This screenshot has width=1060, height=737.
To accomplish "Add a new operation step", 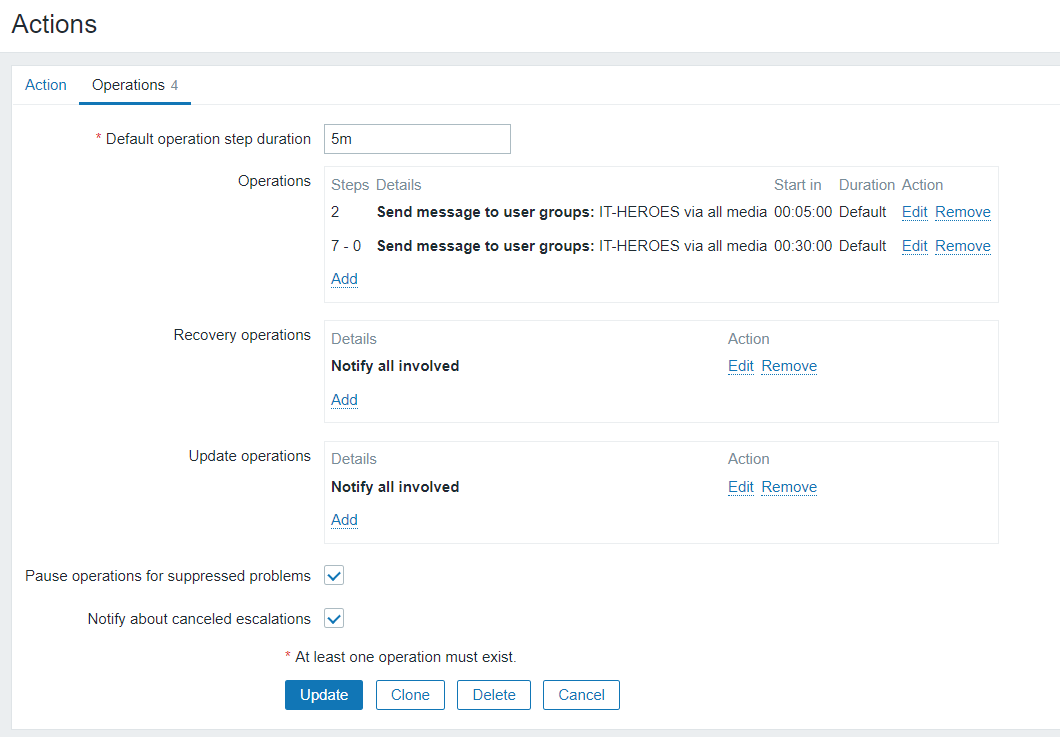I will [x=344, y=279].
